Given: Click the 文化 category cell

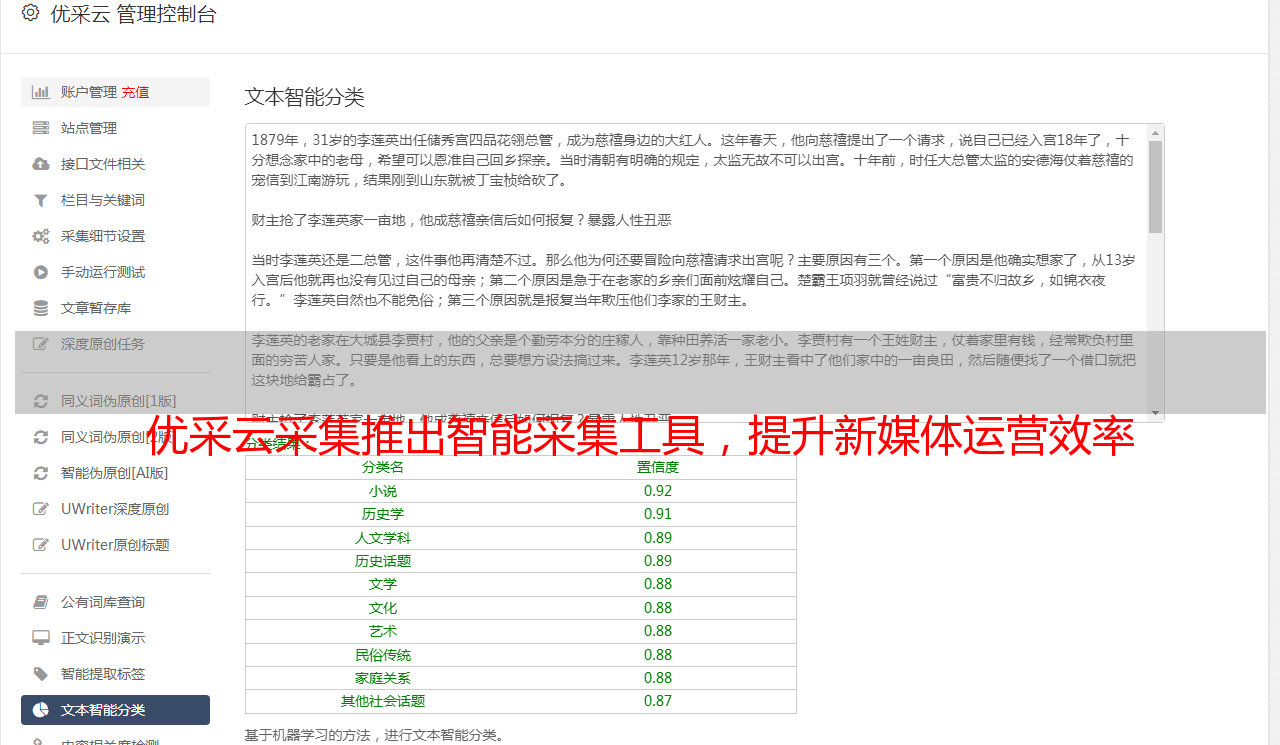Looking at the screenshot, I should pos(383,608).
